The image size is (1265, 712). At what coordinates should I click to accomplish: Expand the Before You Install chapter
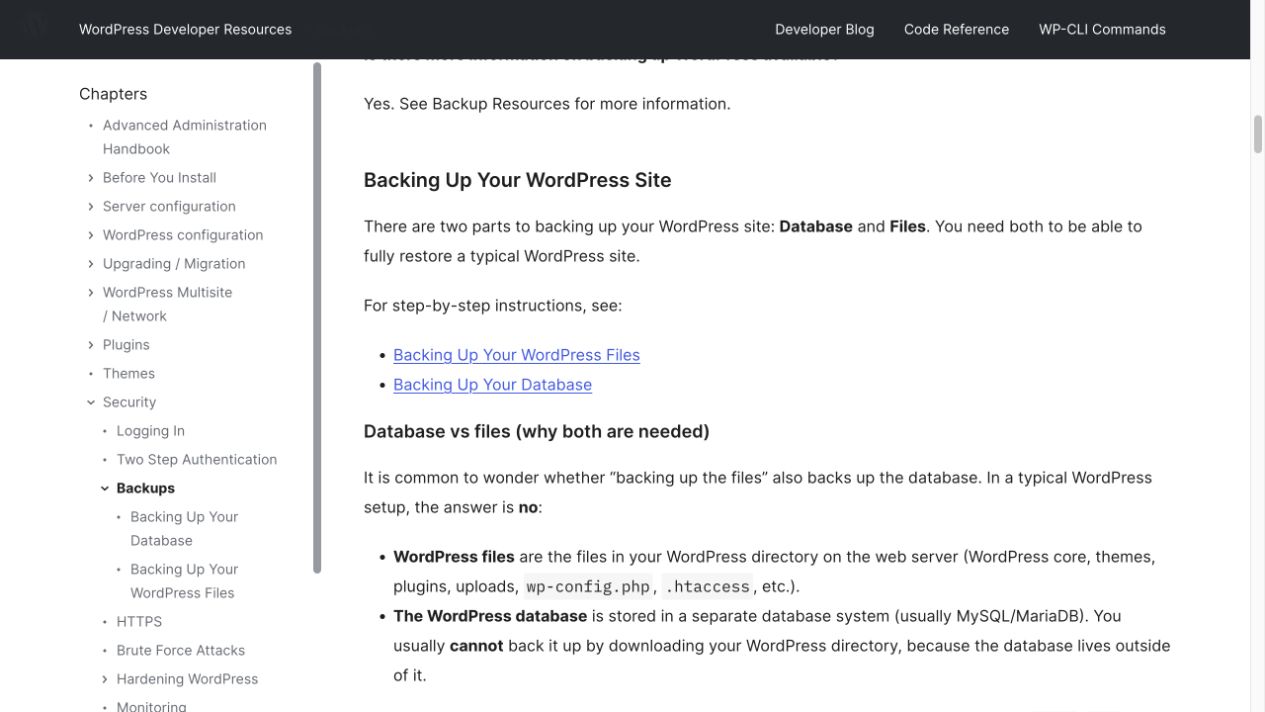click(x=91, y=178)
